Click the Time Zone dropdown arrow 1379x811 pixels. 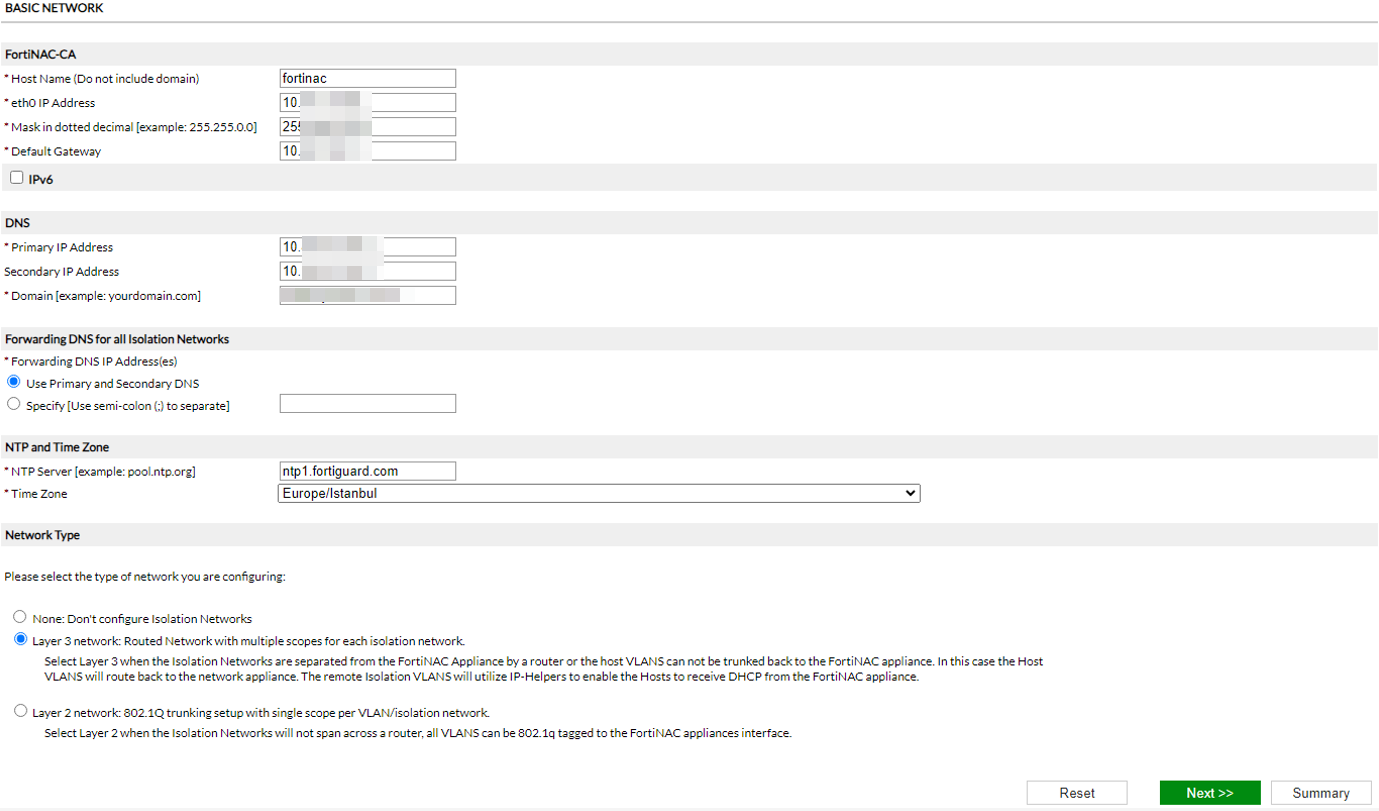pos(909,493)
